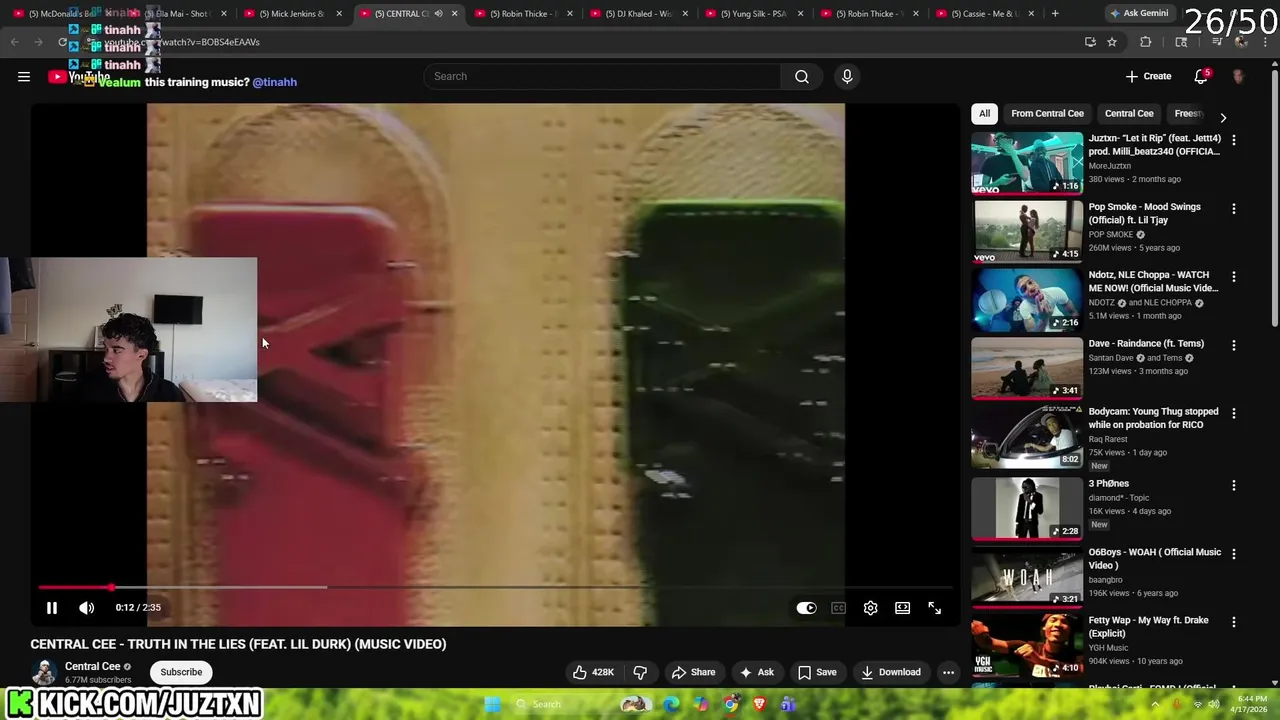The width and height of the screenshot is (1280, 720).
Task: Open options for Fetty Wap My Way
Action: [1233, 622]
